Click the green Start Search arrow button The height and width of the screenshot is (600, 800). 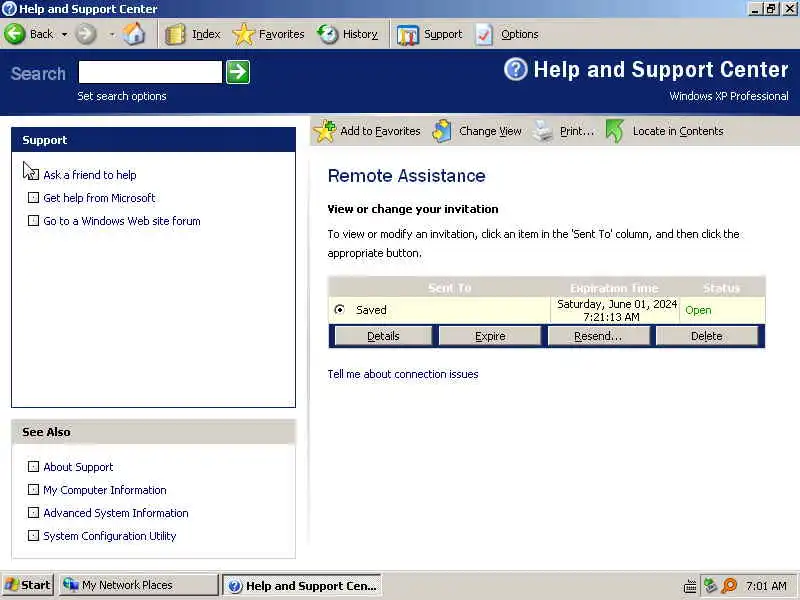(238, 72)
